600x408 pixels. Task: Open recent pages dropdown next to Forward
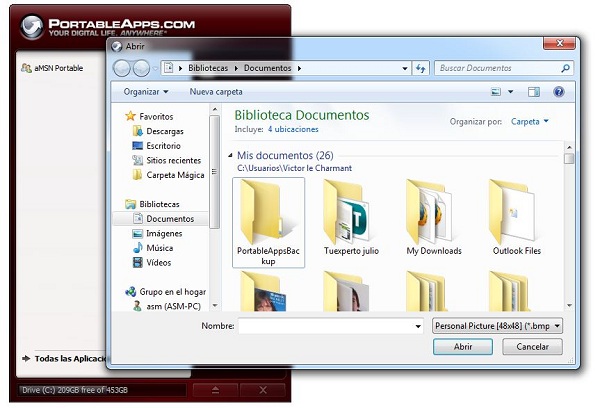(x=155, y=69)
